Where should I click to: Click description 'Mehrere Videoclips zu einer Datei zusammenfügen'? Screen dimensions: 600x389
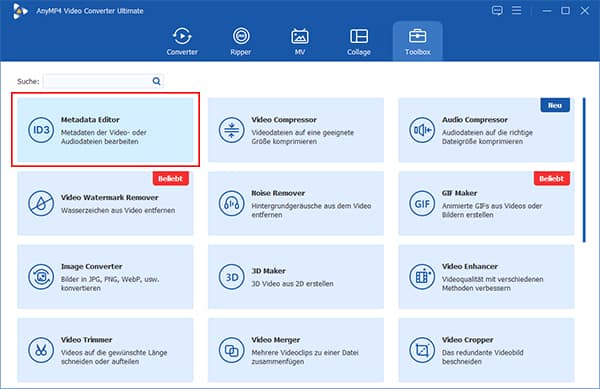point(305,357)
